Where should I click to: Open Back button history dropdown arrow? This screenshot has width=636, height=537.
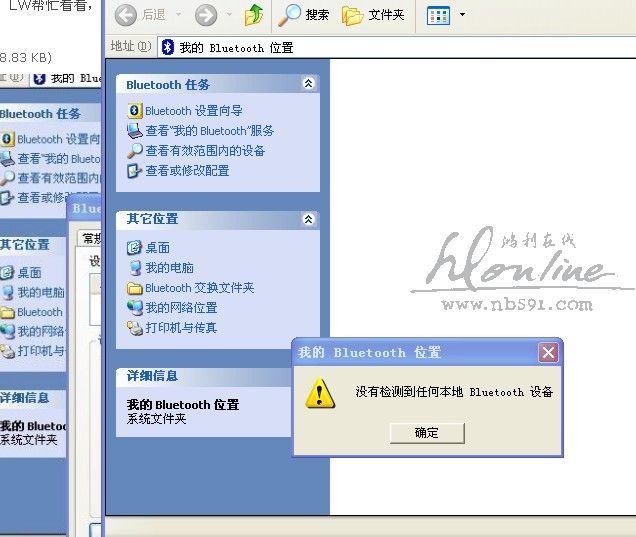tap(178, 15)
